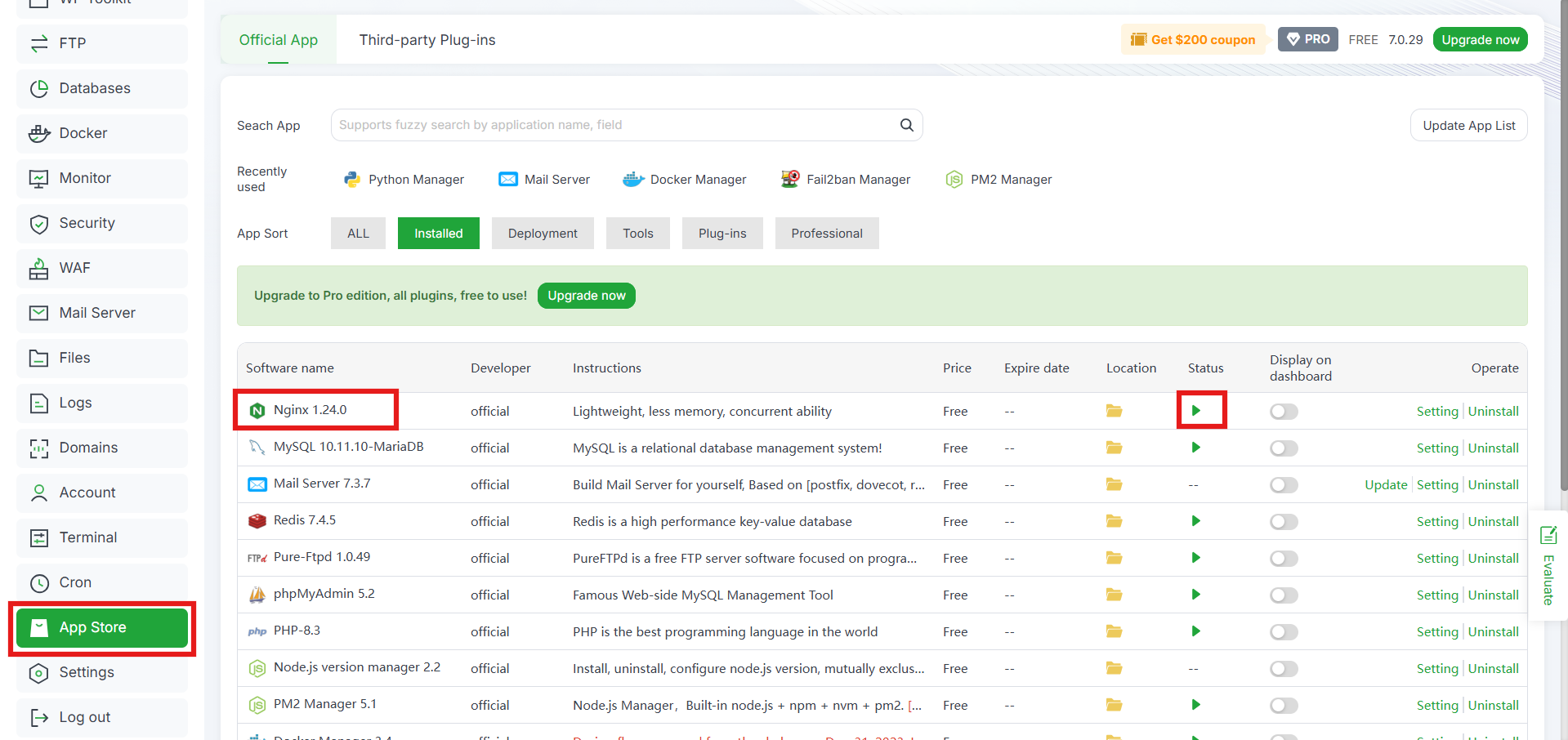Click the Get $200 coupon link
Image resolution: width=1568 pixels, height=740 pixels.
[1193, 39]
